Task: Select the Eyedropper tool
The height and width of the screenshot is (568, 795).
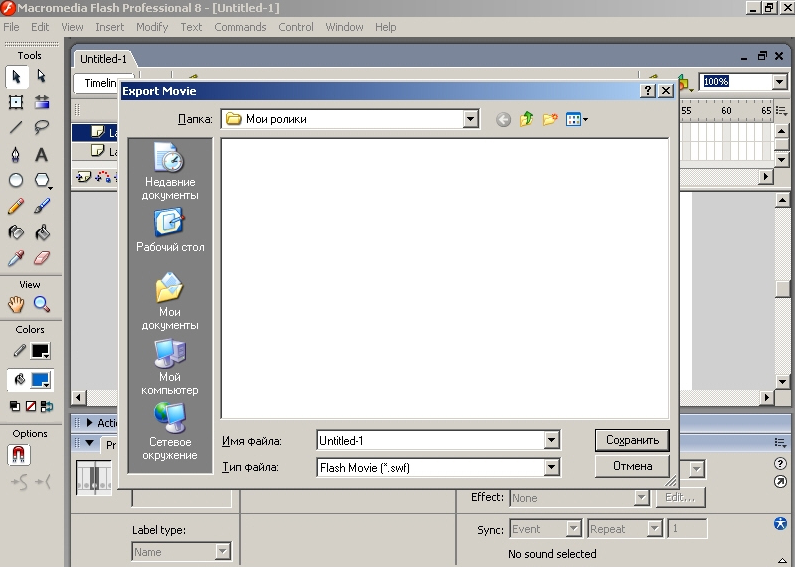Action: point(16,258)
